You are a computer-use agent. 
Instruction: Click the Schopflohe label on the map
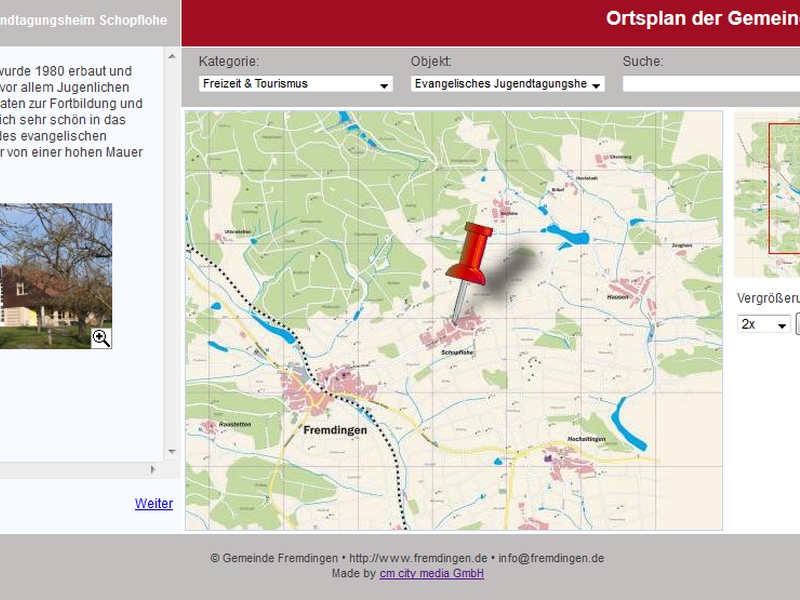pos(456,352)
